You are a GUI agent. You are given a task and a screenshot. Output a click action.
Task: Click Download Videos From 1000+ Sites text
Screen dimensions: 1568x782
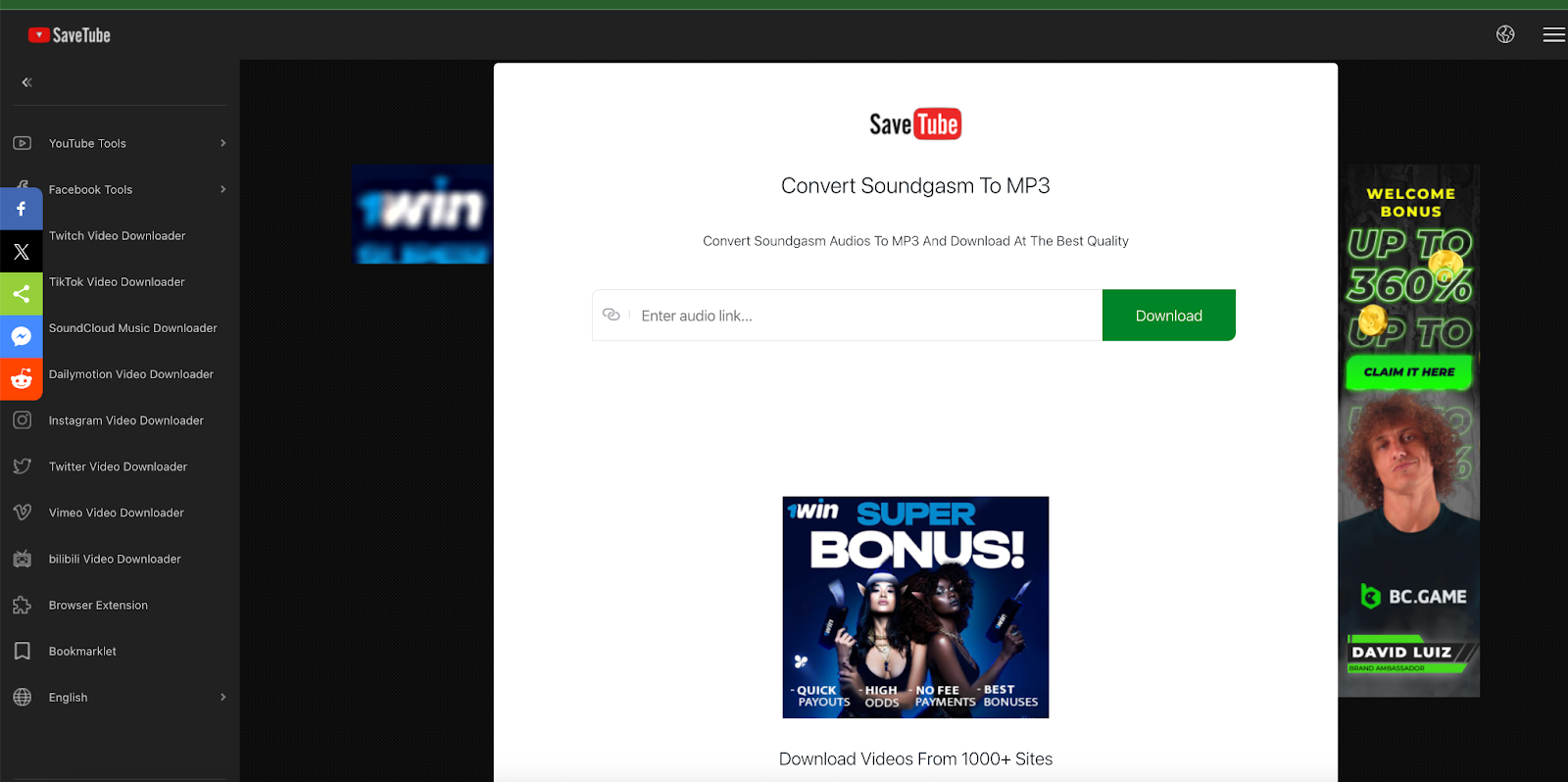tap(915, 758)
